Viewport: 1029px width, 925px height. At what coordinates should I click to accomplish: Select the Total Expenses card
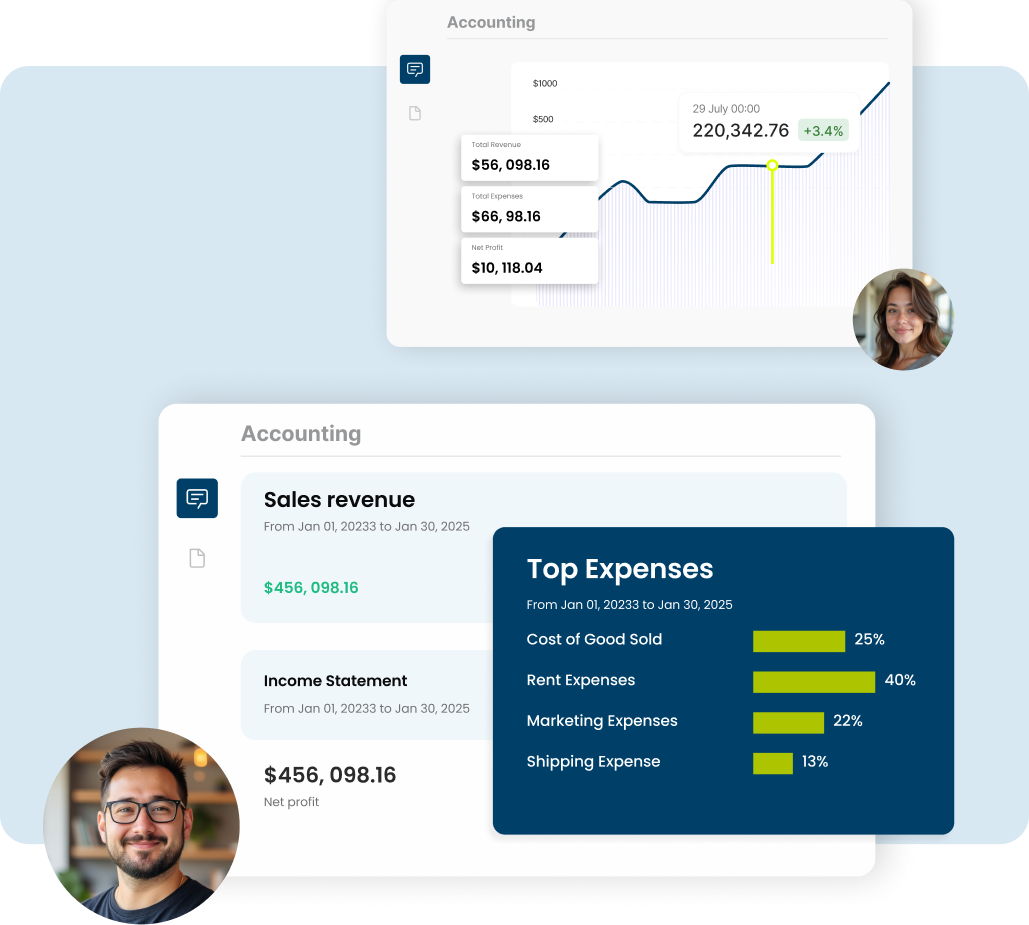pos(529,208)
